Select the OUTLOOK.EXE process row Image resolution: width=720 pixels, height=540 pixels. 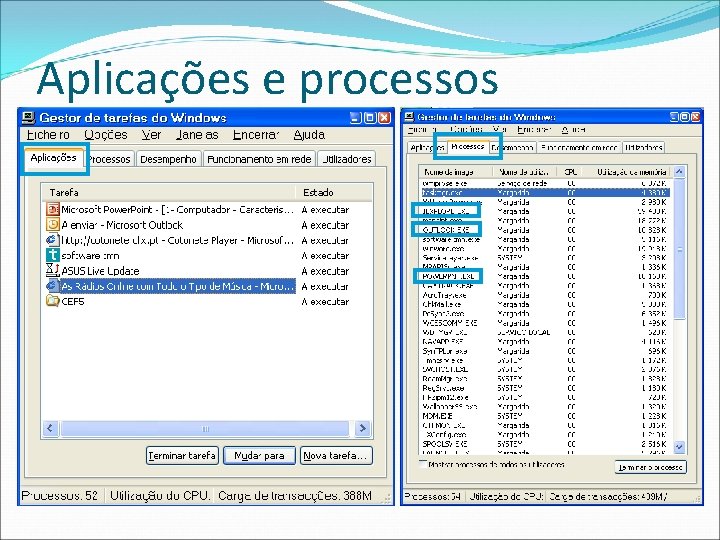click(544, 230)
